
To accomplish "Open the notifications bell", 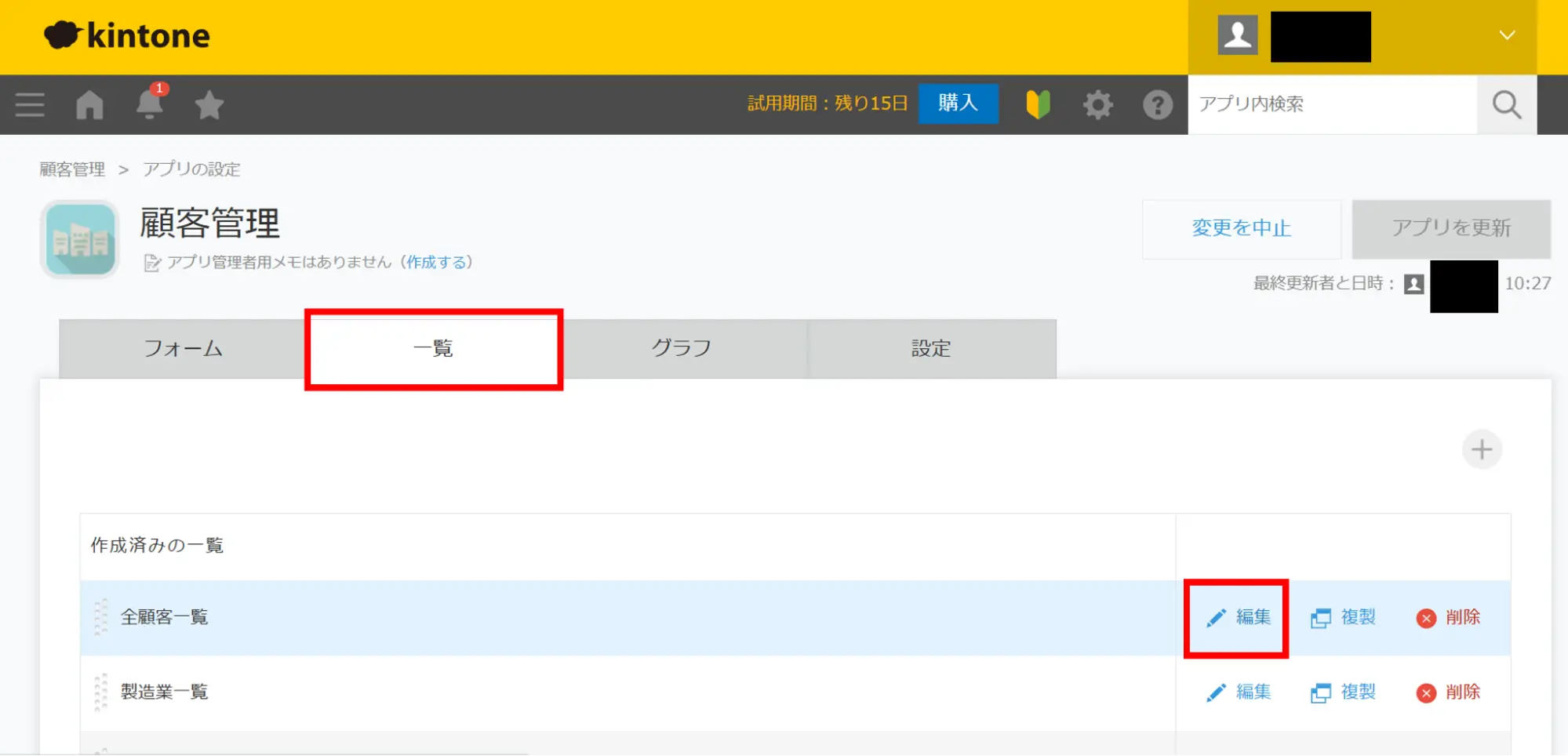I will click(149, 104).
